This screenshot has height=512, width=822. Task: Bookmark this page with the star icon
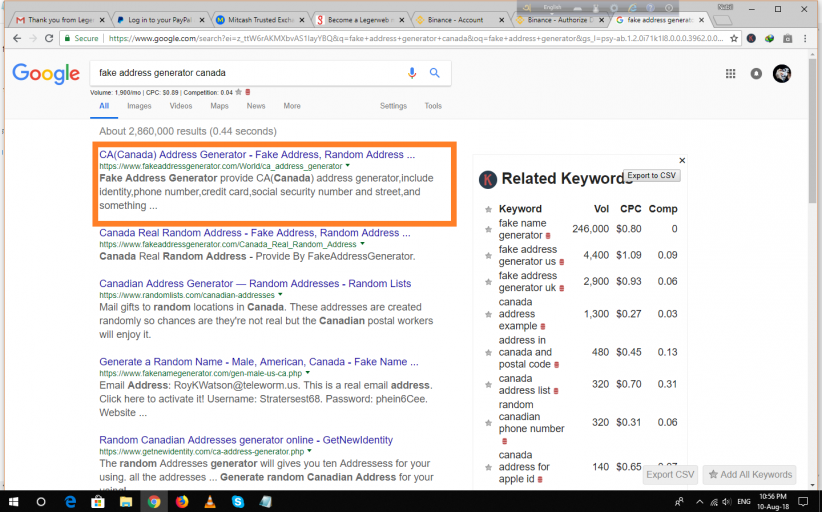click(733, 38)
